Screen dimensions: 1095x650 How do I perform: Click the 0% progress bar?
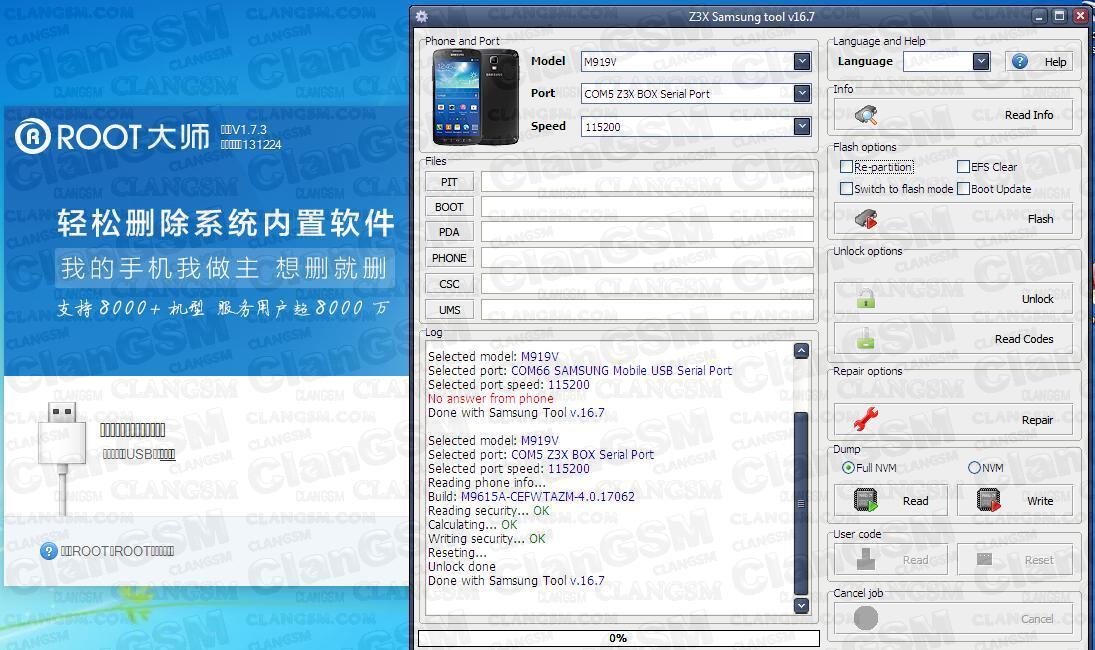click(618, 638)
